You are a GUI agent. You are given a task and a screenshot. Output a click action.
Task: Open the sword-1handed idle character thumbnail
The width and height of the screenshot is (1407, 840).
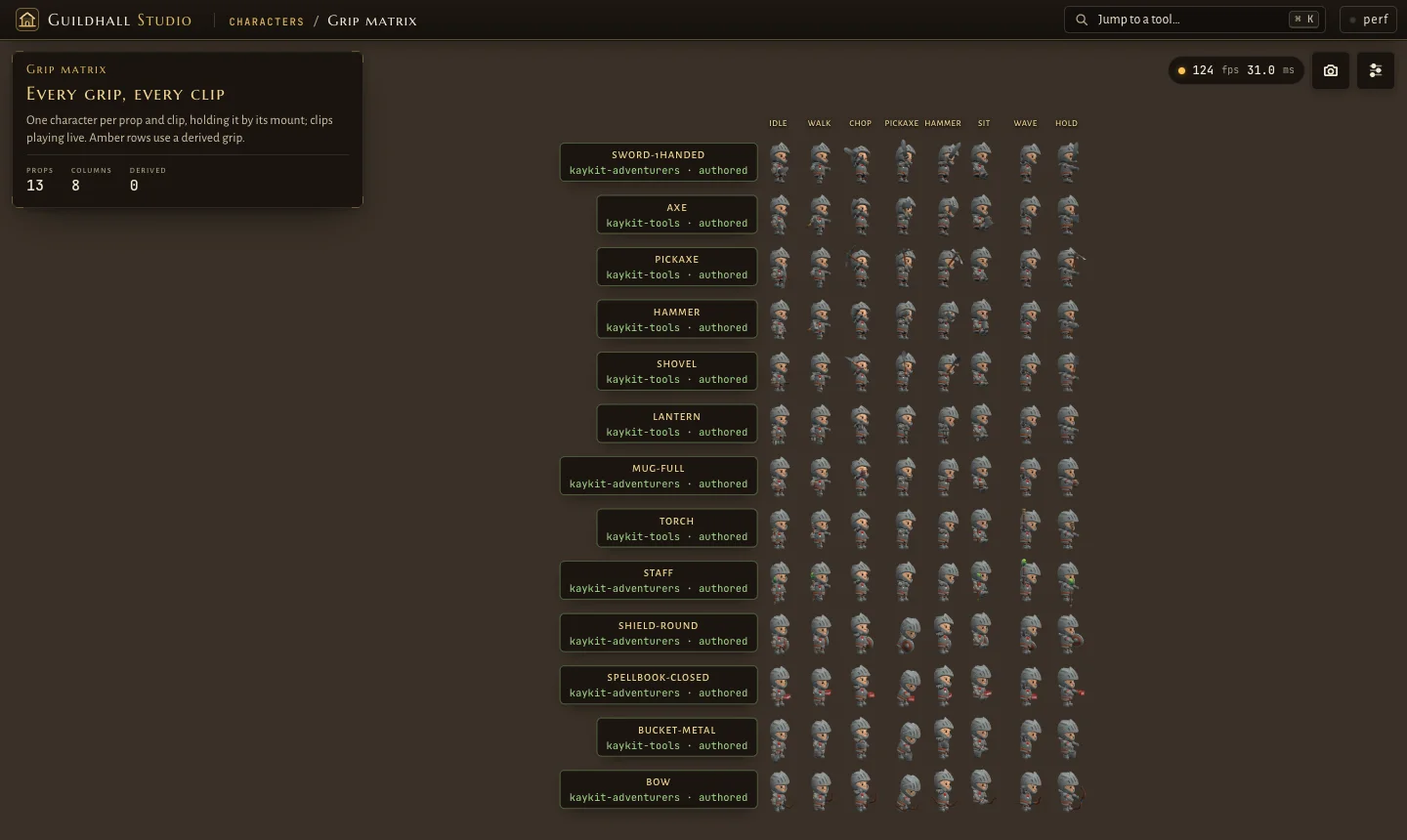779,162
